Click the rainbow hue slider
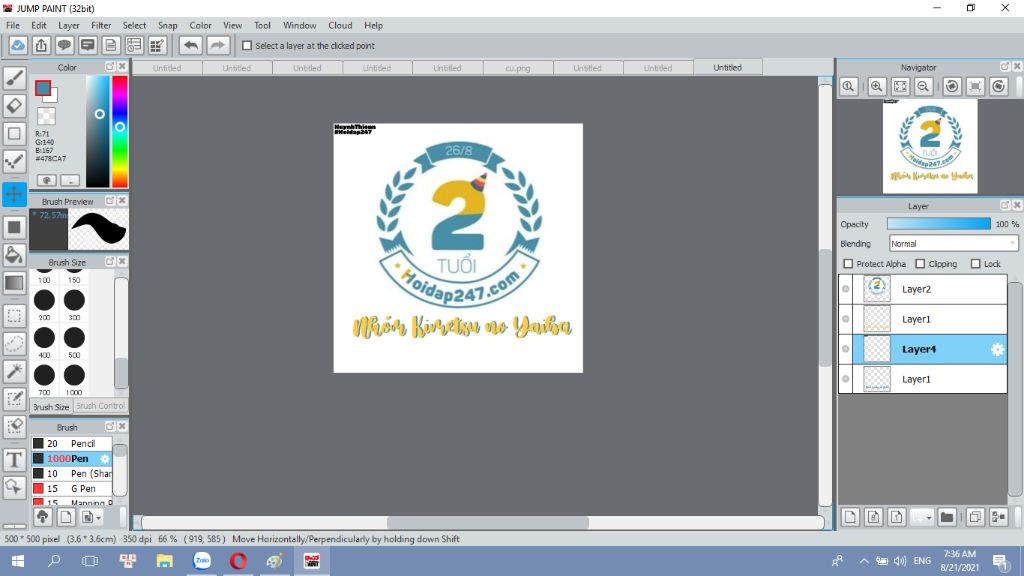The height and width of the screenshot is (576, 1024). (x=120, y=131)
